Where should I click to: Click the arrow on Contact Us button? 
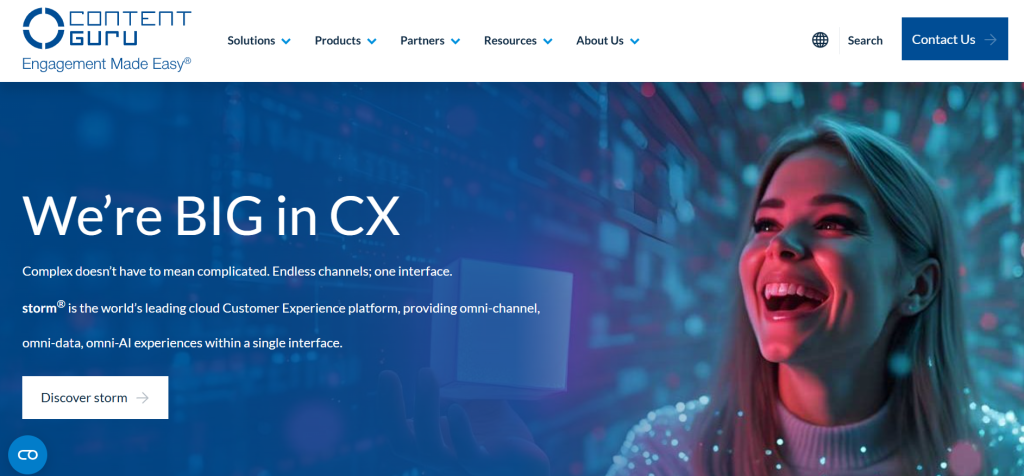pos(991,40)
